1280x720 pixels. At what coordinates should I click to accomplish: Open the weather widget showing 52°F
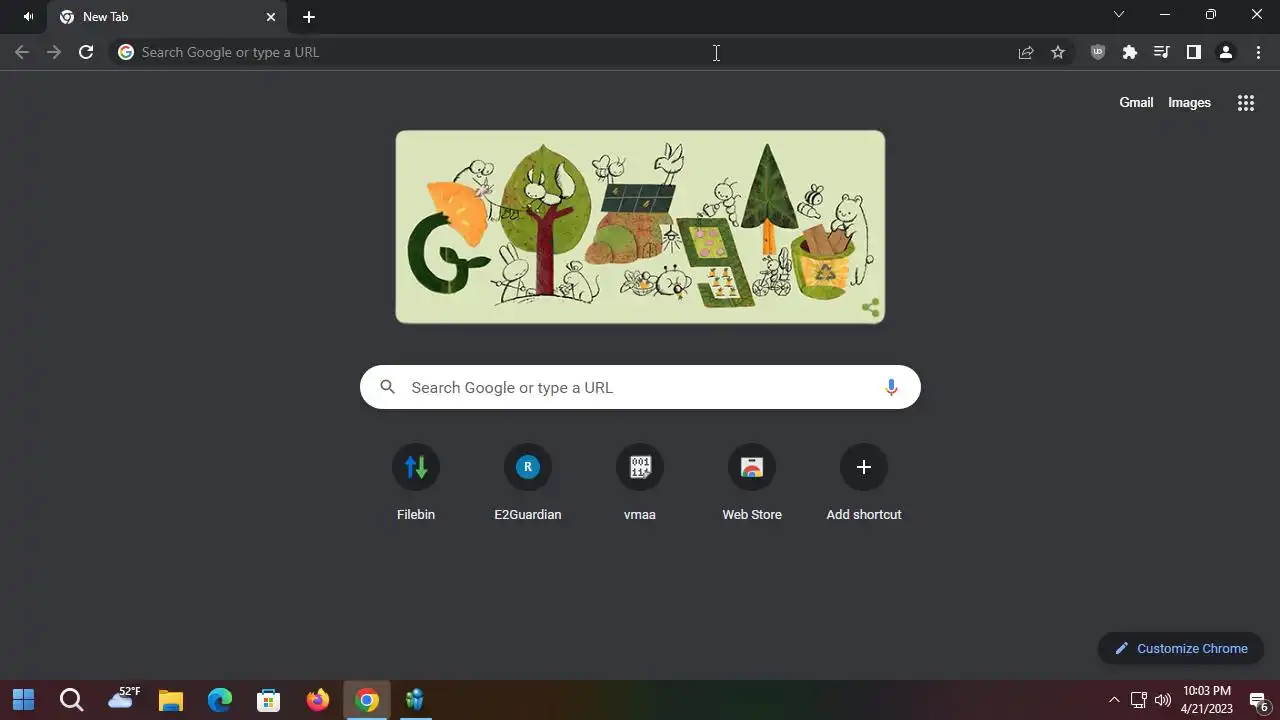pos(123,699)
